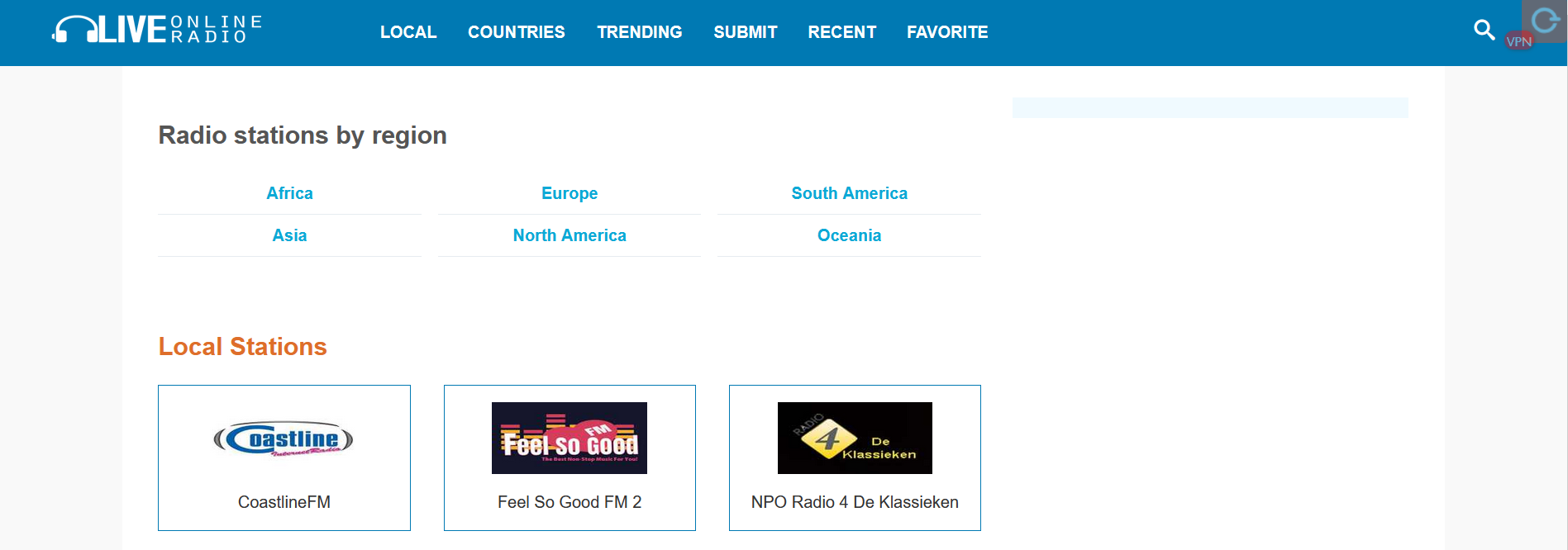This screenshot has width=1568, height=550.
Task: Open the Feel So Good FM 2 title
Action: (570, 502)
